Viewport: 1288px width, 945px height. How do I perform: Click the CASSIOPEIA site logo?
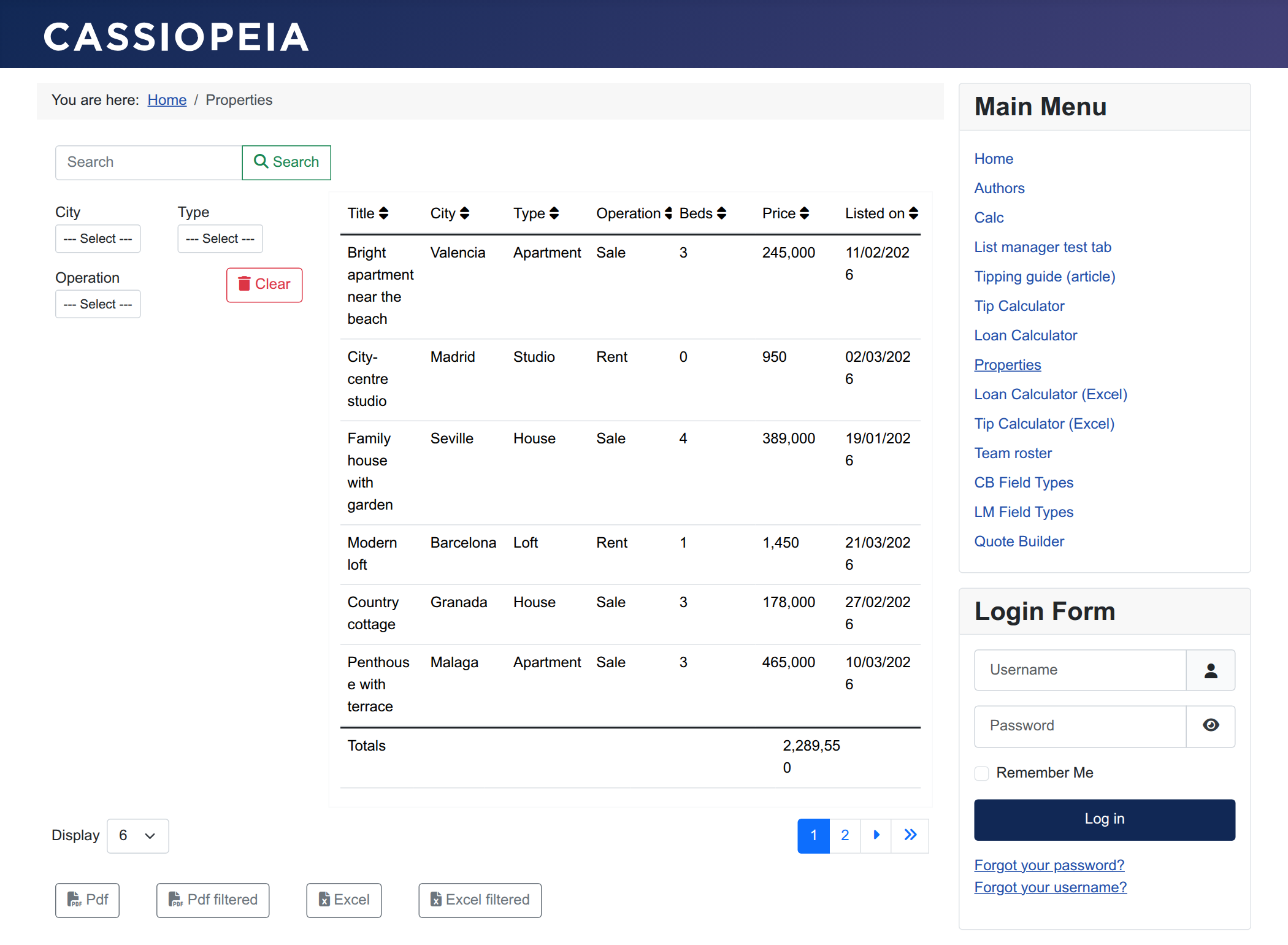click(x=177, y=37)
